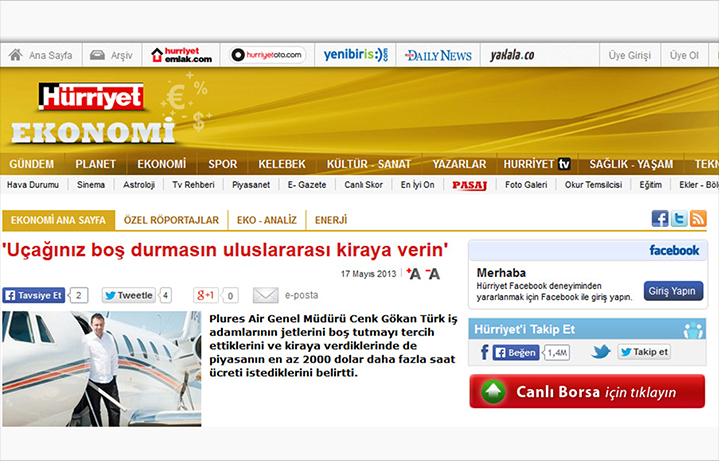
Task: Open SAĞLIK - YAŞAM in main navigation
Action: tap(631, 164)
